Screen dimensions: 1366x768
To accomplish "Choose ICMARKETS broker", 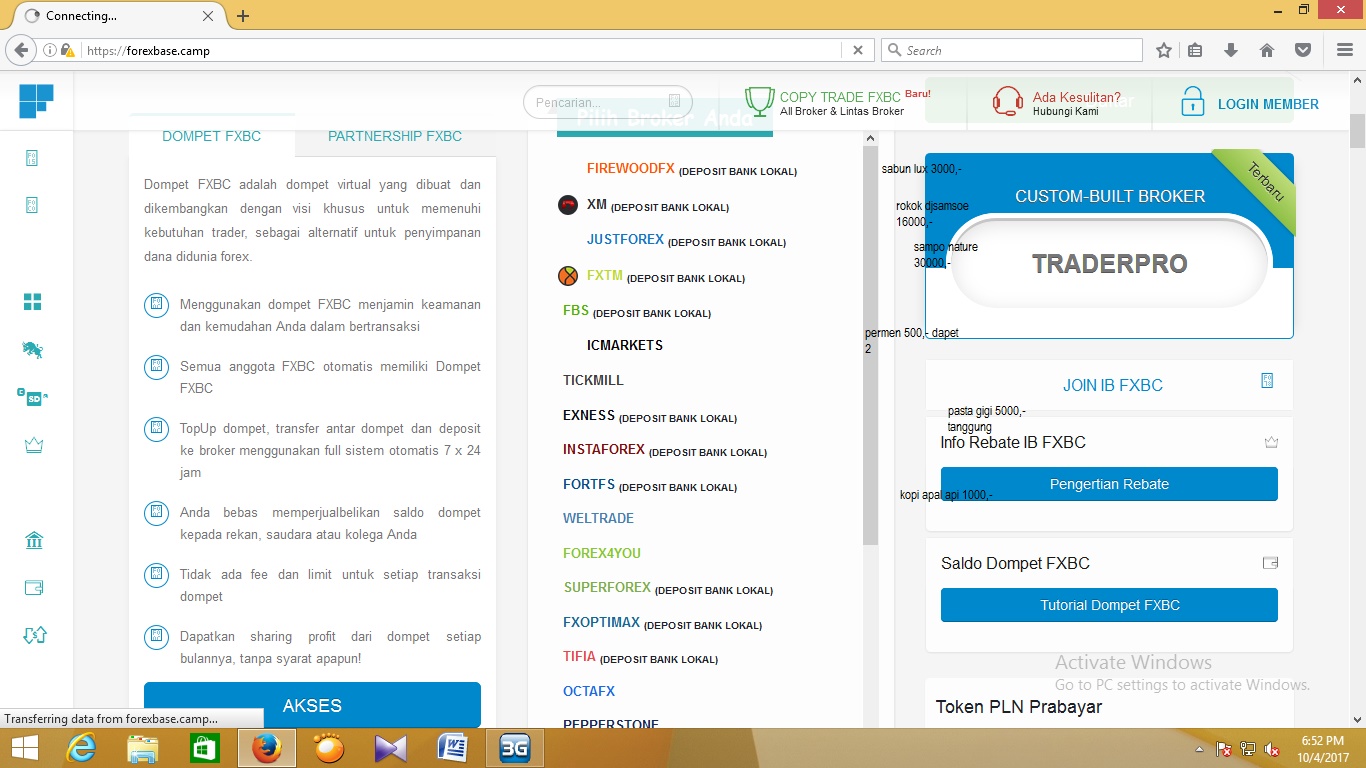I will click(625, 345).
